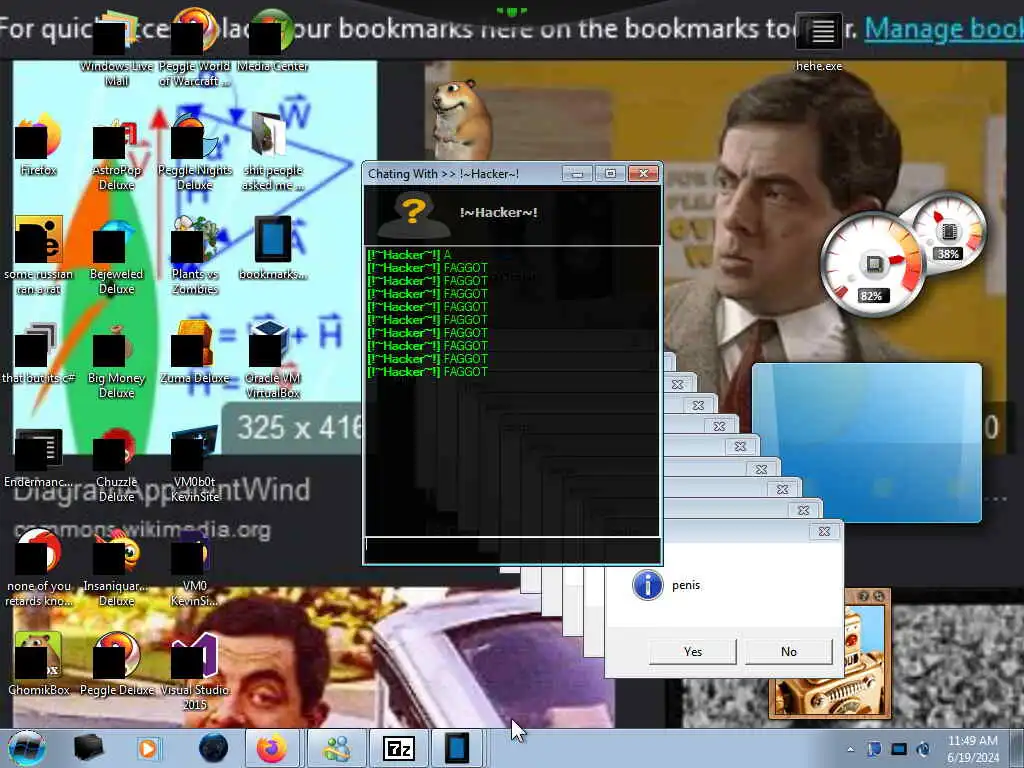
Task: Open the Endermanc... desktop icon
Action: 39,458
